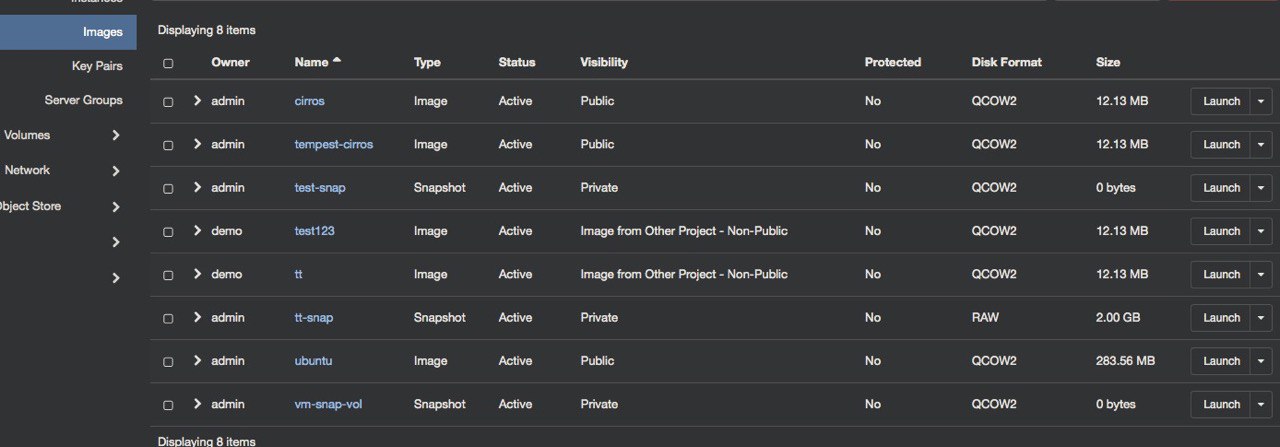Open actions dropdown arrow for cirros
This screenshot has height=447, width=1280.
pos(1260,101)
